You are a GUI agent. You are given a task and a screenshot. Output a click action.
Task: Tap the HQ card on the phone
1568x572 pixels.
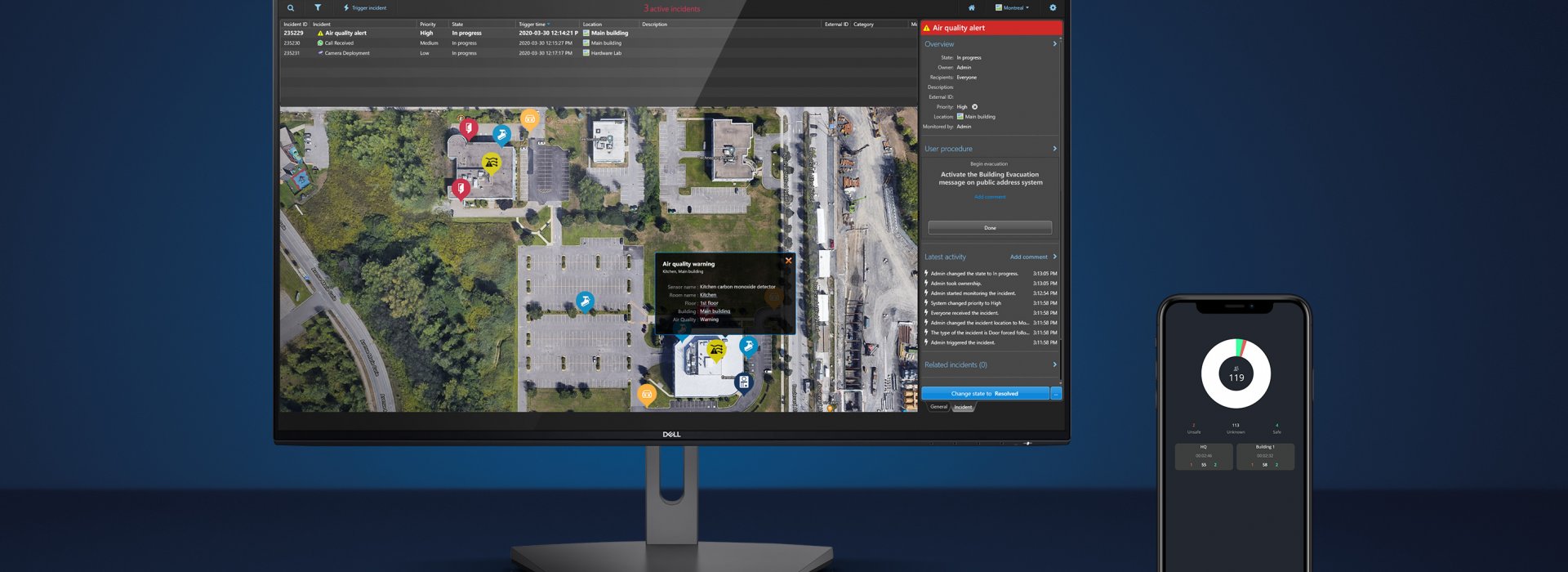click(1204, 457)
